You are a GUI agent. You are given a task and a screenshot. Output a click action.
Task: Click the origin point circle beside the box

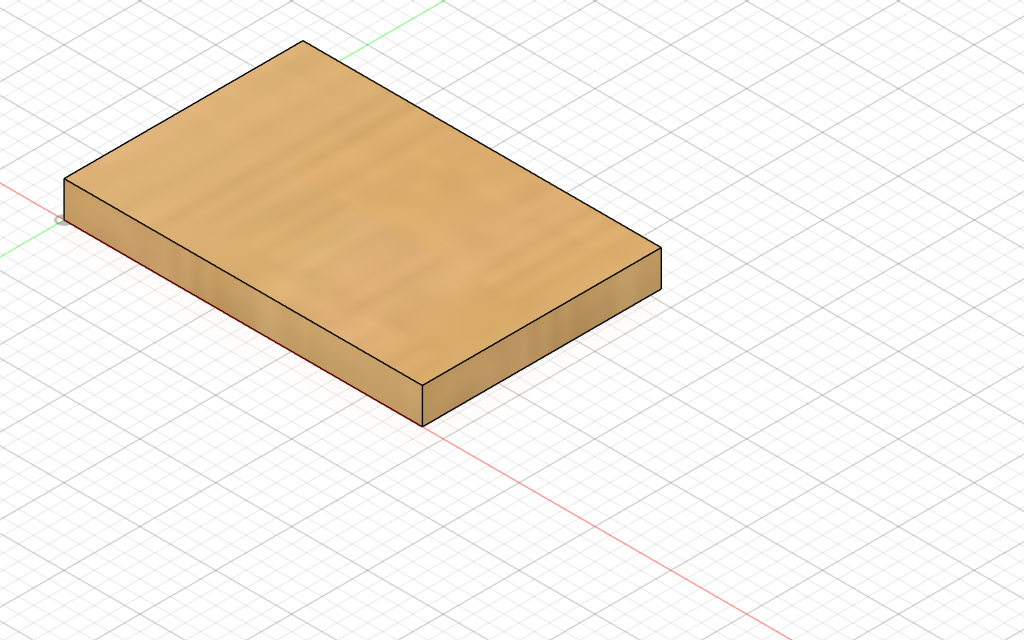pos(60,221)
